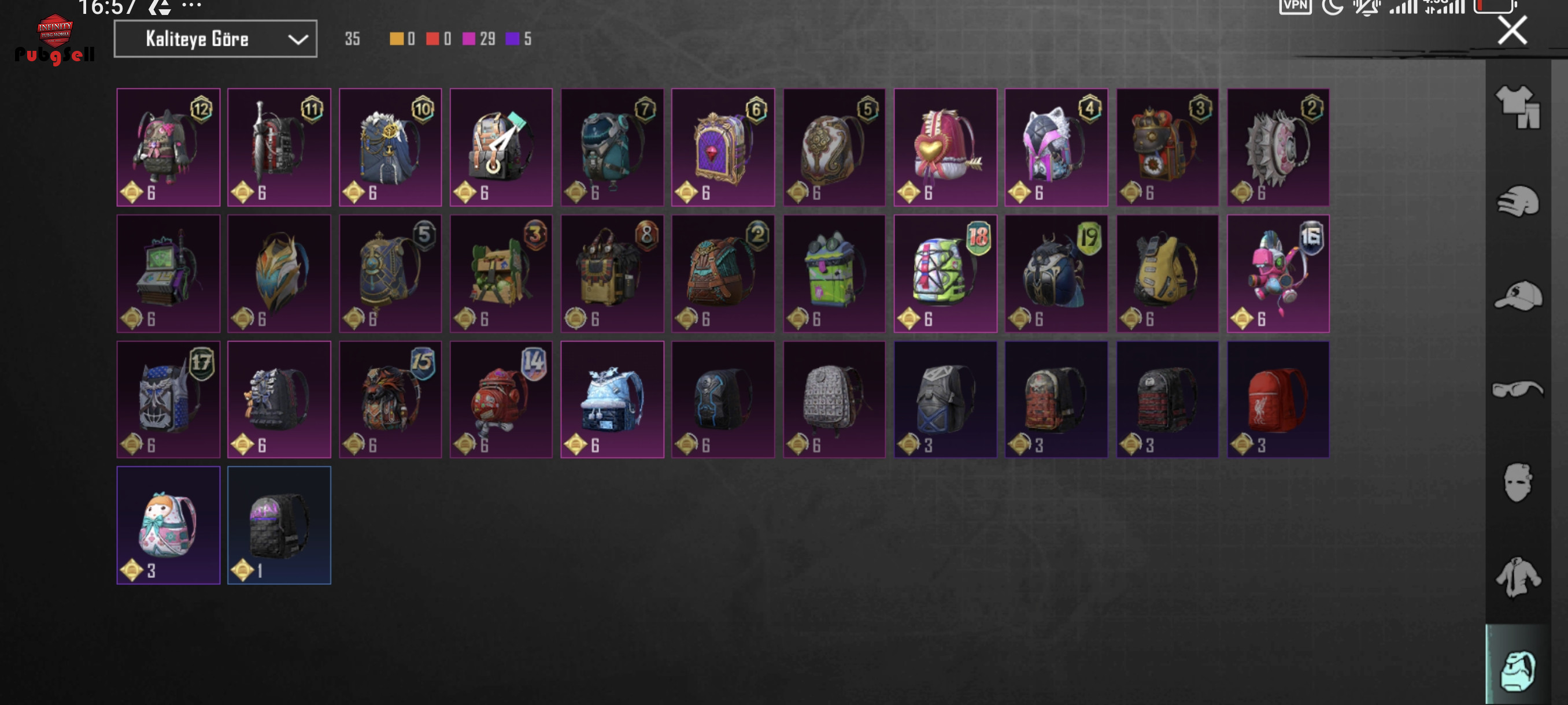Click the yellow quality counter swatch
Image resolution: width=1568 pixels, height=705 pixels.
396,39
